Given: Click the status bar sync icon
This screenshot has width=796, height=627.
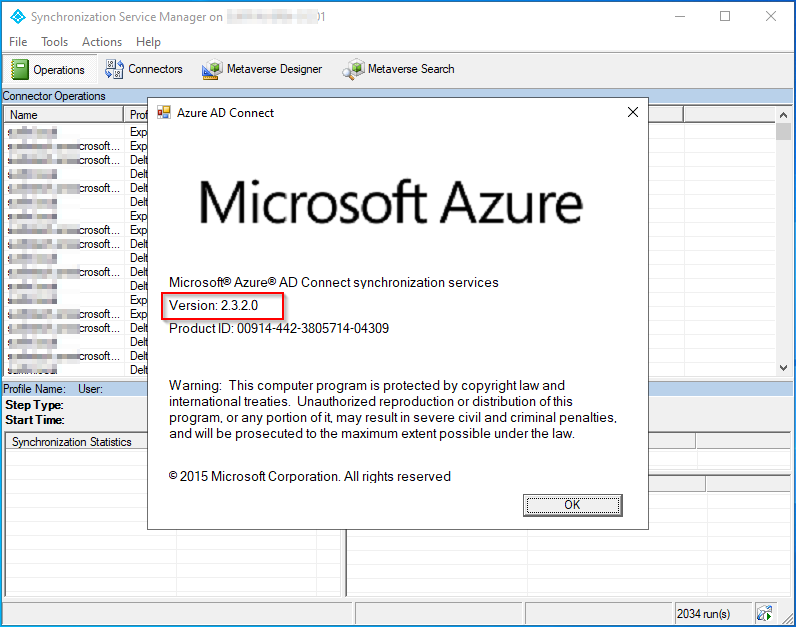Looking at the screenshot, I should (765, 613).
